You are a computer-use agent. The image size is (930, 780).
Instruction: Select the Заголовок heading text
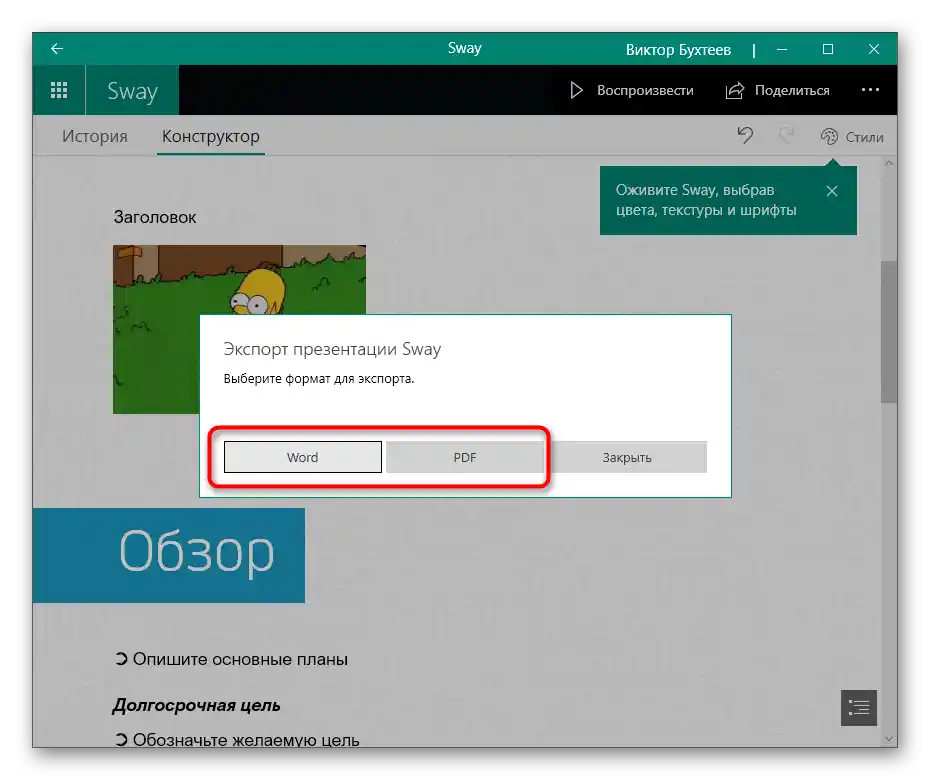(x=155, y=217)
